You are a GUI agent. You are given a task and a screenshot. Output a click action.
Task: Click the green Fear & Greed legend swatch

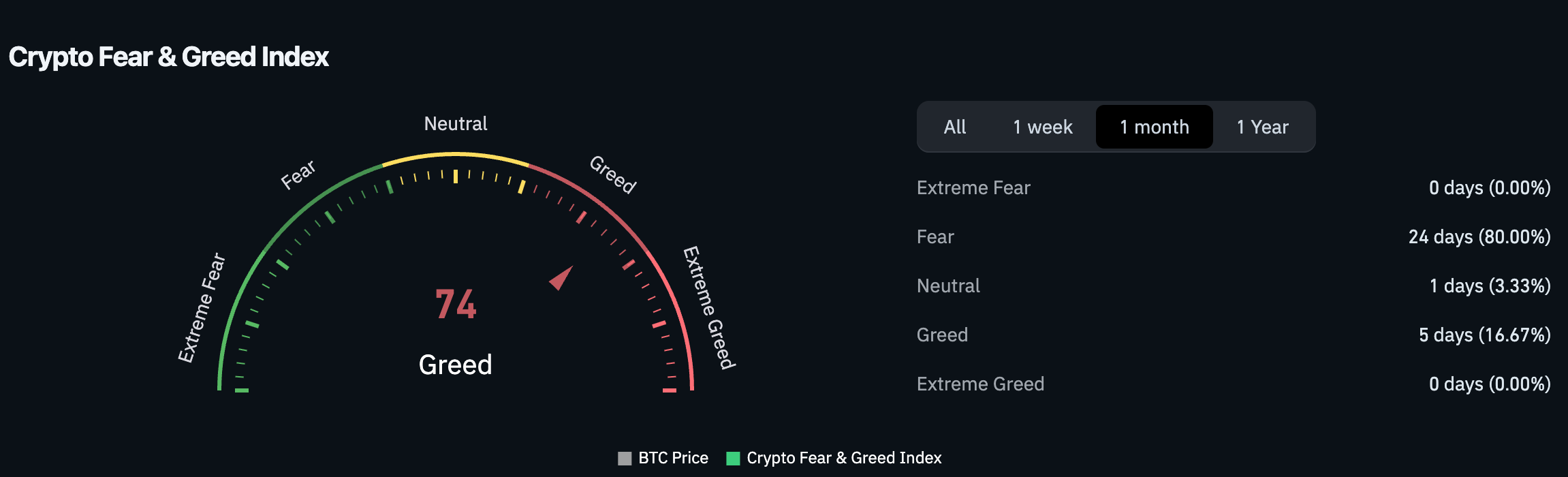tap(733, 459)
